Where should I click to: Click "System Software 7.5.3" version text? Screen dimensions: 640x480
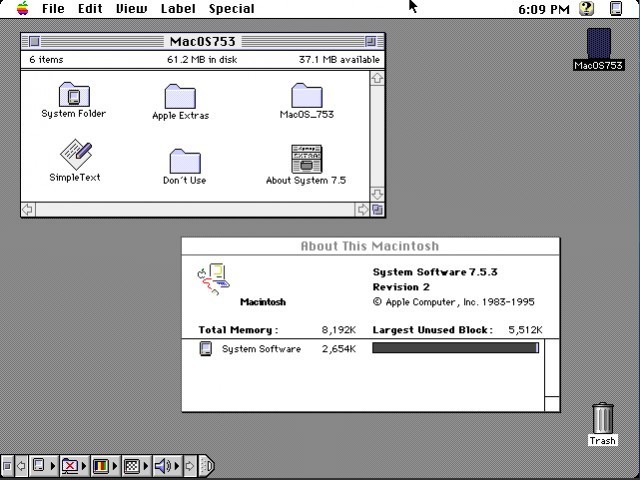point(435,272)
